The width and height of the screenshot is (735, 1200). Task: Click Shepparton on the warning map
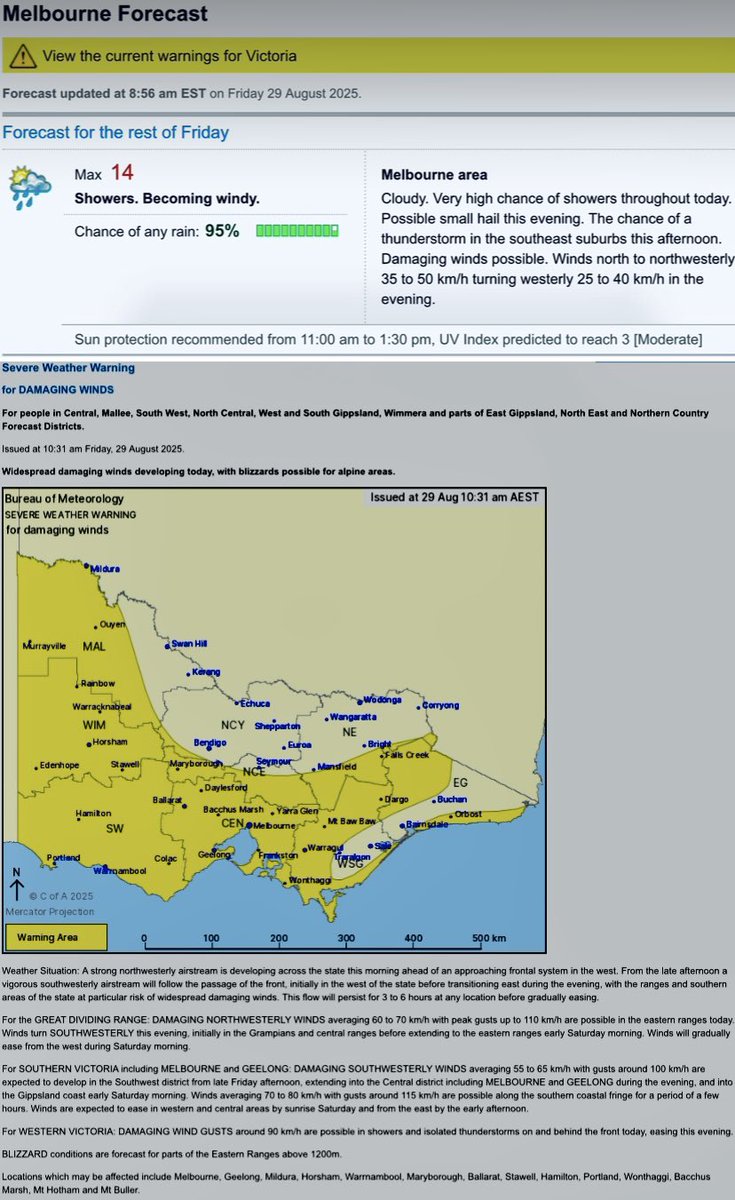277,726
